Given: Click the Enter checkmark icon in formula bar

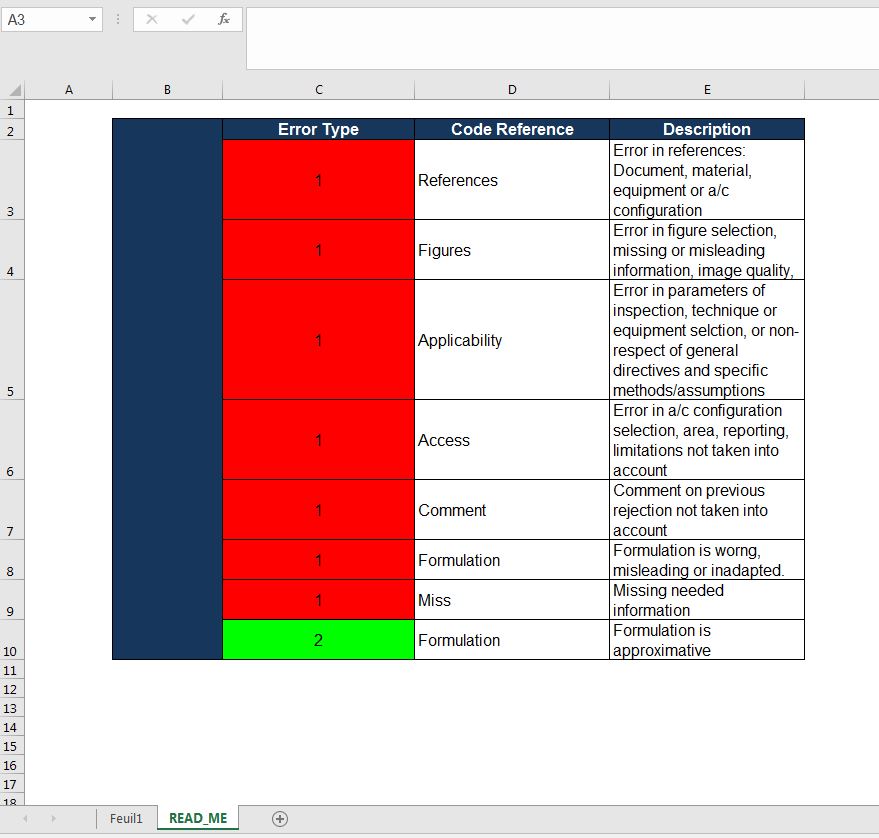Looking at the screenshot, I should (x=188, y=19).
